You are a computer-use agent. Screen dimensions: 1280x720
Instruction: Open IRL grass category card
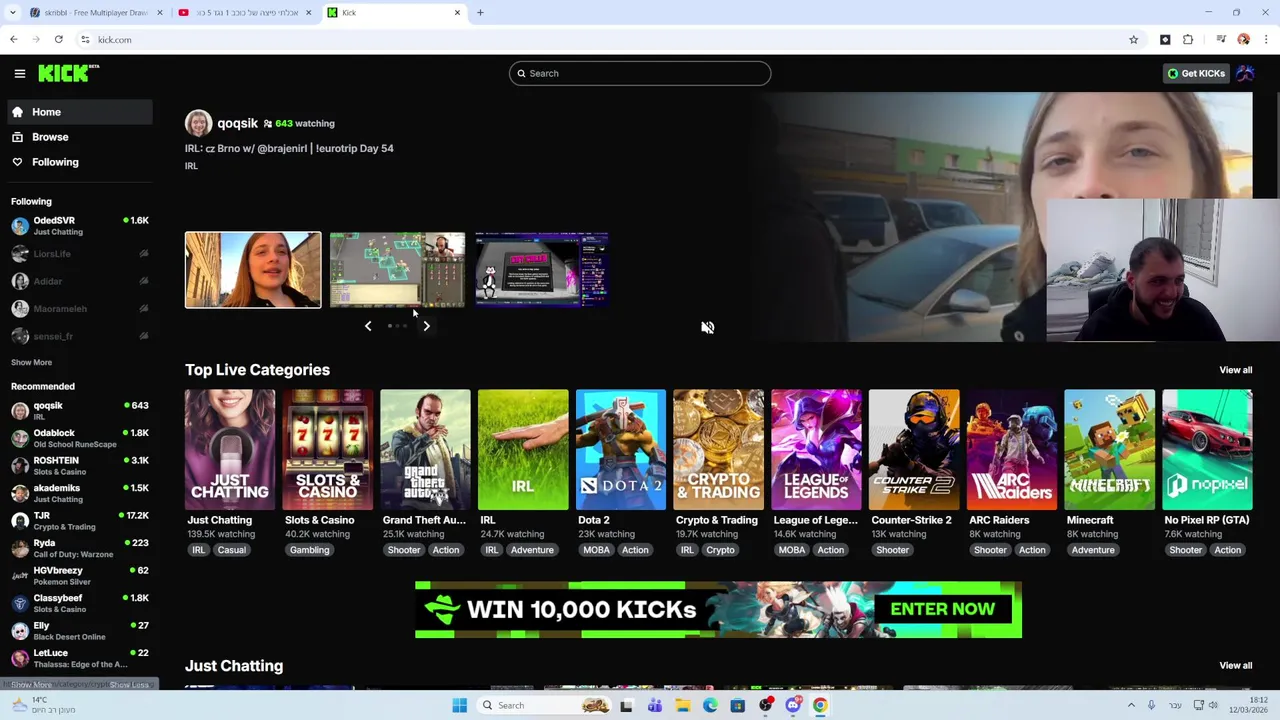(523, 450)
